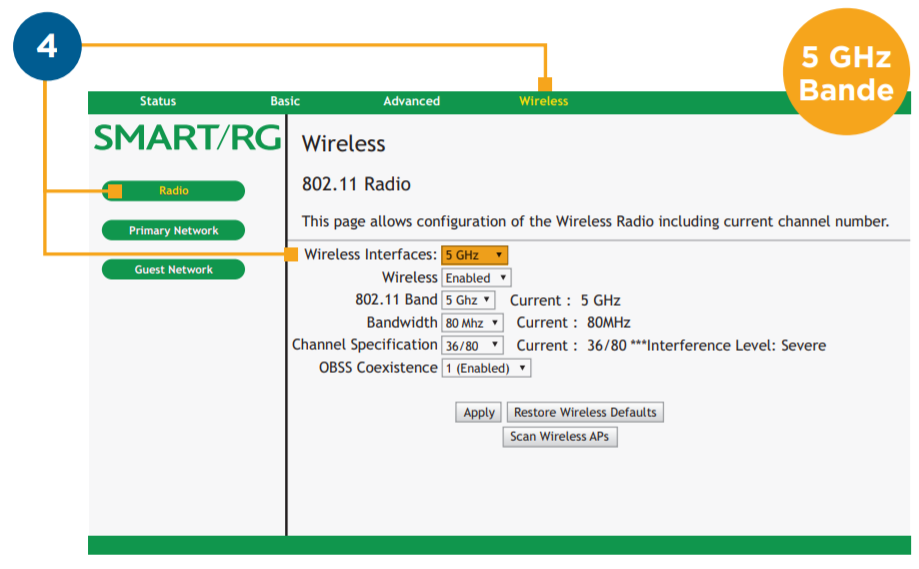The width and height of the screenshot is (919, 569).
Task: Open the Advanced tab
Action: point(411,101)
